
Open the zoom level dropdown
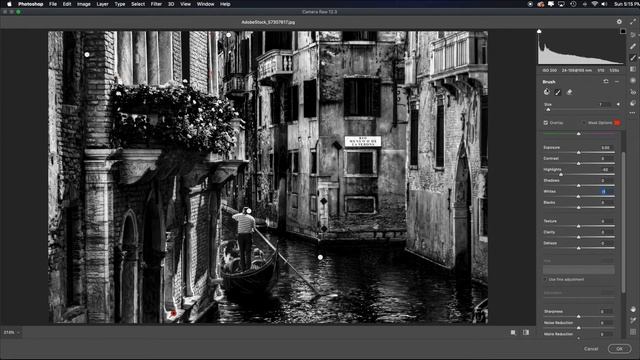[x=11, y=333]
